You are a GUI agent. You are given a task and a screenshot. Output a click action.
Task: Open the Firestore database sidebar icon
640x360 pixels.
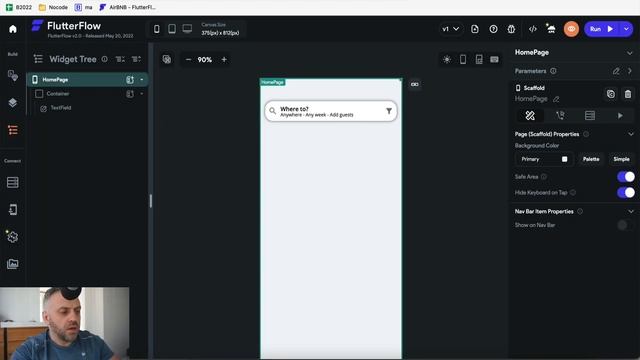tap(13, 182)
